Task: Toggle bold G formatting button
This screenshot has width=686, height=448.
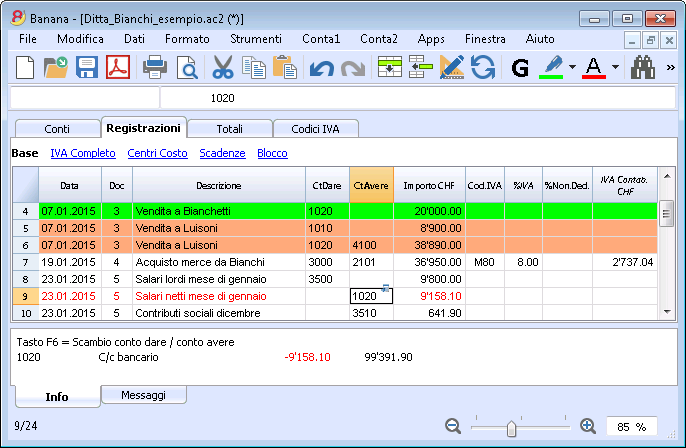Action: pyautogui.click(x=520, y=68)
